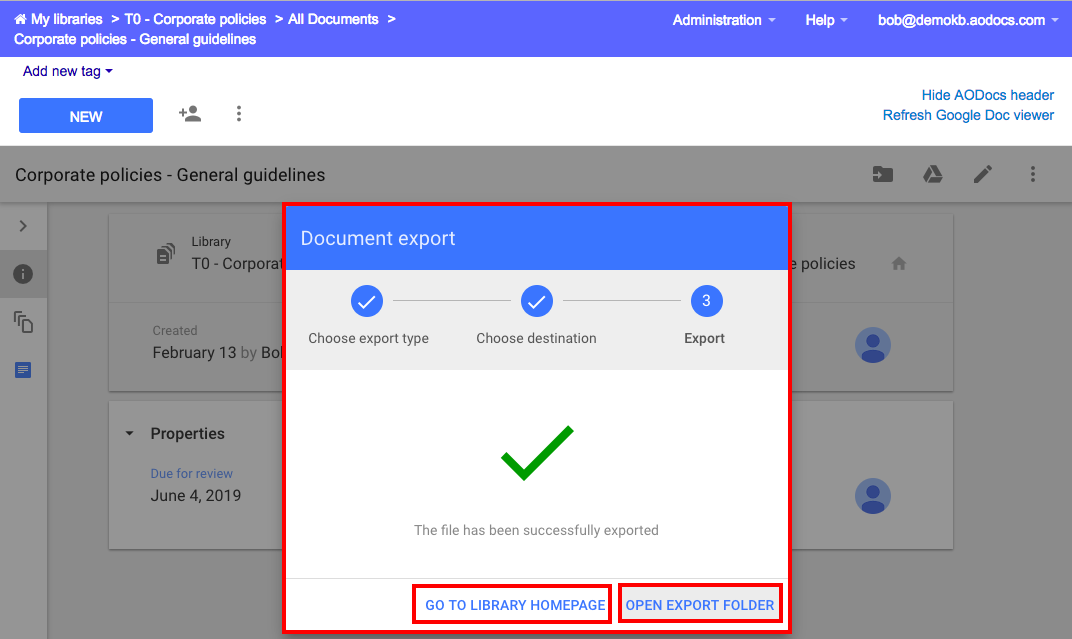Expand the left sidebar chevron

click(23, 226)
